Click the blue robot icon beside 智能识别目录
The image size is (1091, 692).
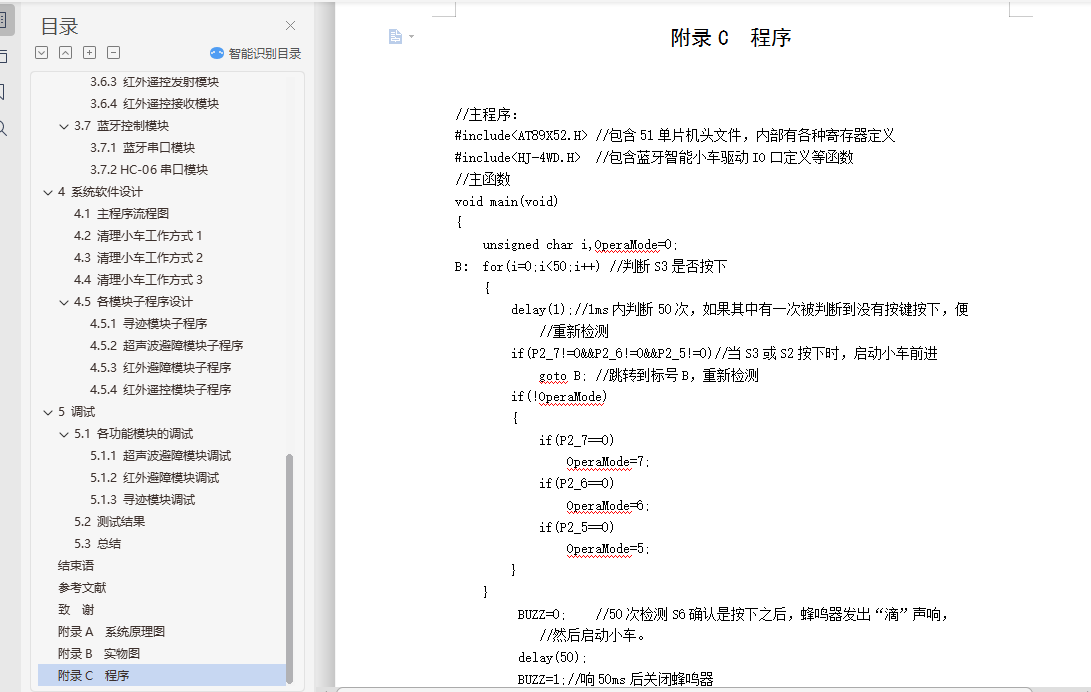tap(216, 54)
